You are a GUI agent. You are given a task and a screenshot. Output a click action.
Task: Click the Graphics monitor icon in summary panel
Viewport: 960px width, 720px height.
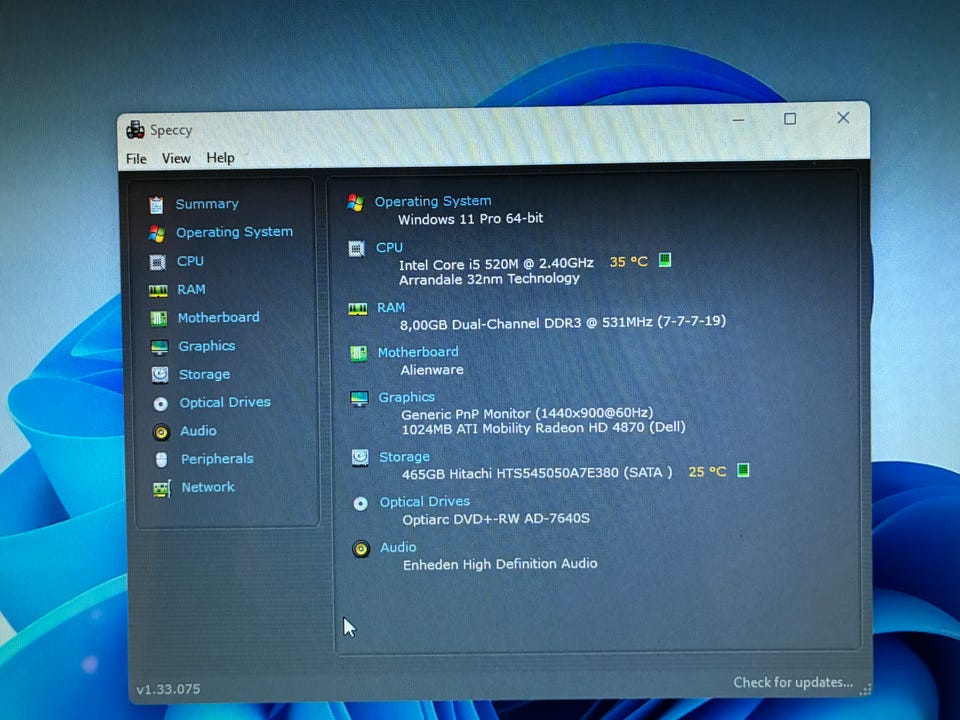pos(359,399)
